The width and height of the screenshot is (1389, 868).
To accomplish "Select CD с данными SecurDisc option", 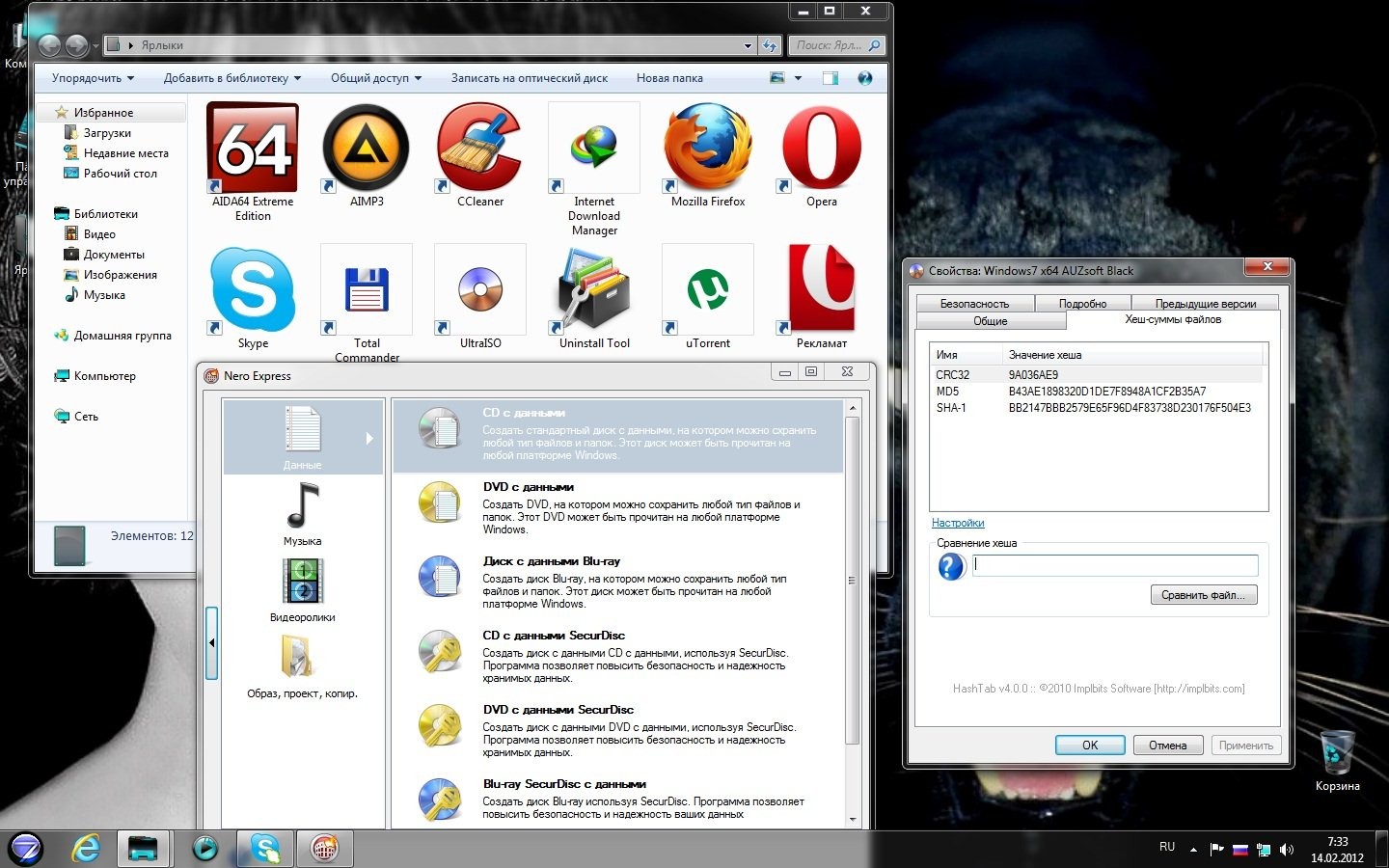I will tap(618, 656).
